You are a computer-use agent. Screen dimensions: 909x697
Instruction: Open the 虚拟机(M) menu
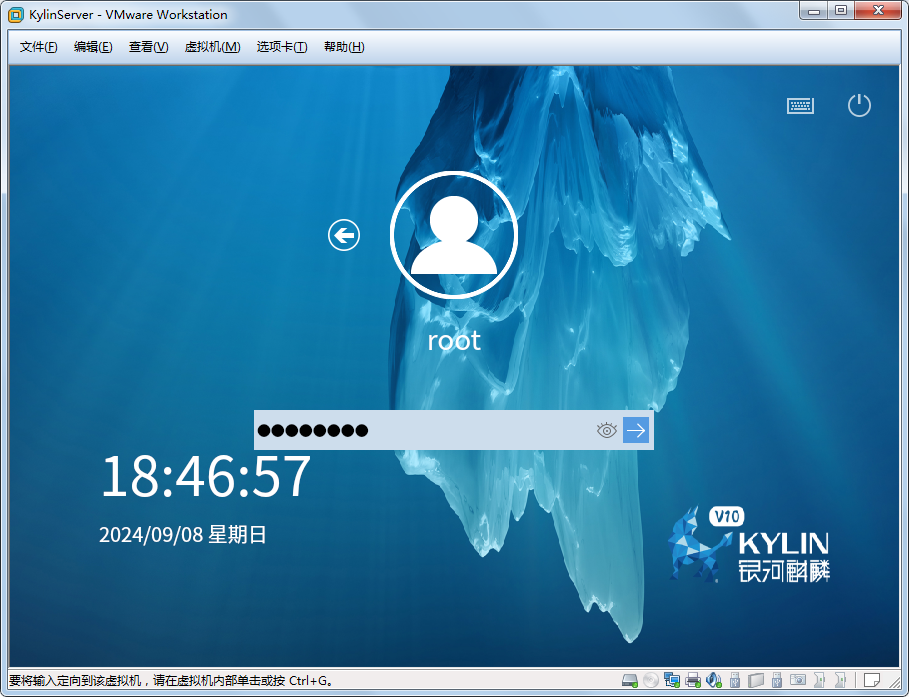coord(212,47)
